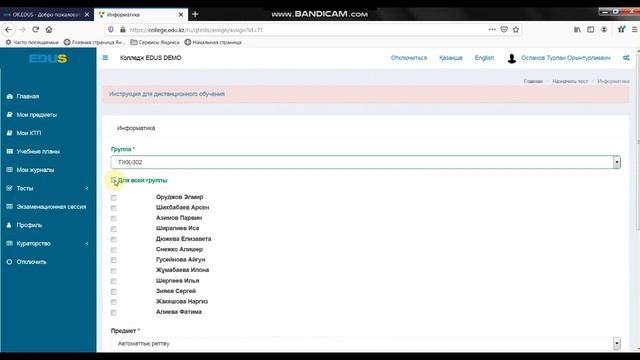Open the Firefox hamburger menu
Viewport: 640px width, 360px height.
(634, 30)
